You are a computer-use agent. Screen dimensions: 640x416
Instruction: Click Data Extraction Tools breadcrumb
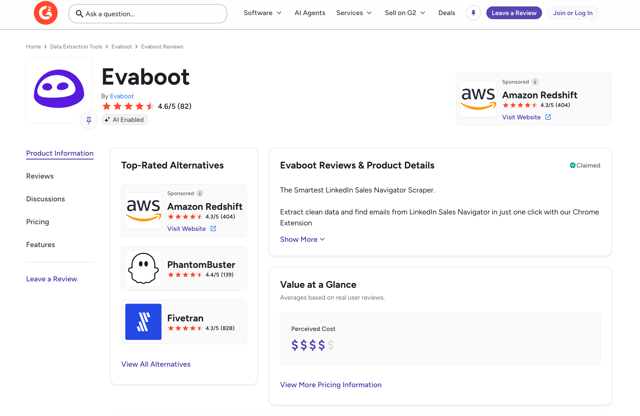click(x=76, y=47)
